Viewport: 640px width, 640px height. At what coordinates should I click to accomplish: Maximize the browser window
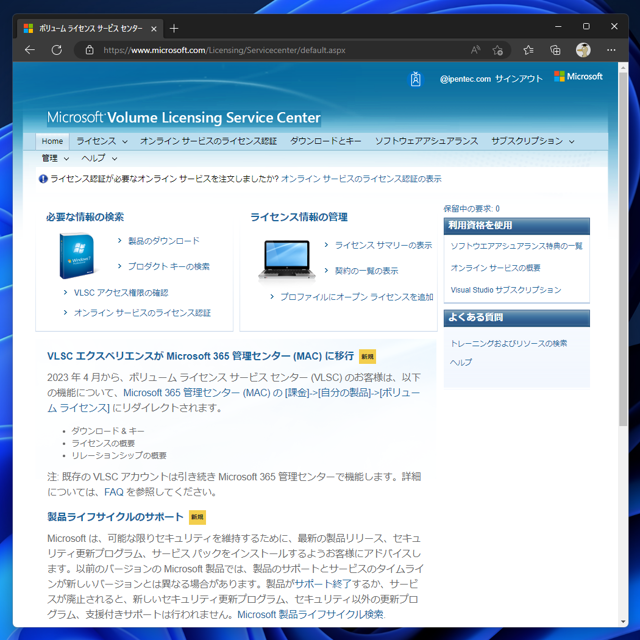click(586, 27)
